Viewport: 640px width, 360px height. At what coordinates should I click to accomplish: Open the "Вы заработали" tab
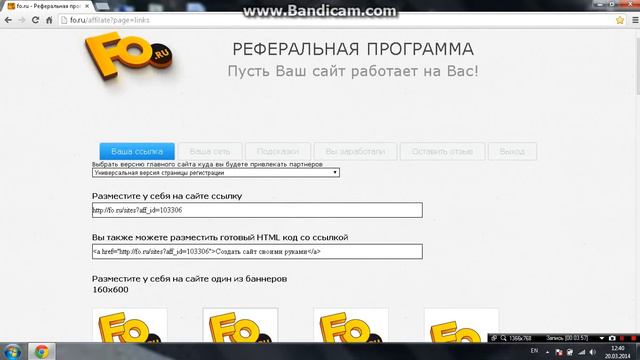[x=355, y=151]
